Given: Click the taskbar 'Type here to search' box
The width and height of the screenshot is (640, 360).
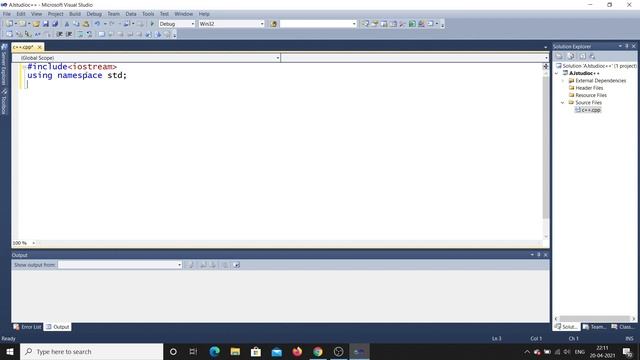Looking at the screenshot, I should tap(91, 351).
